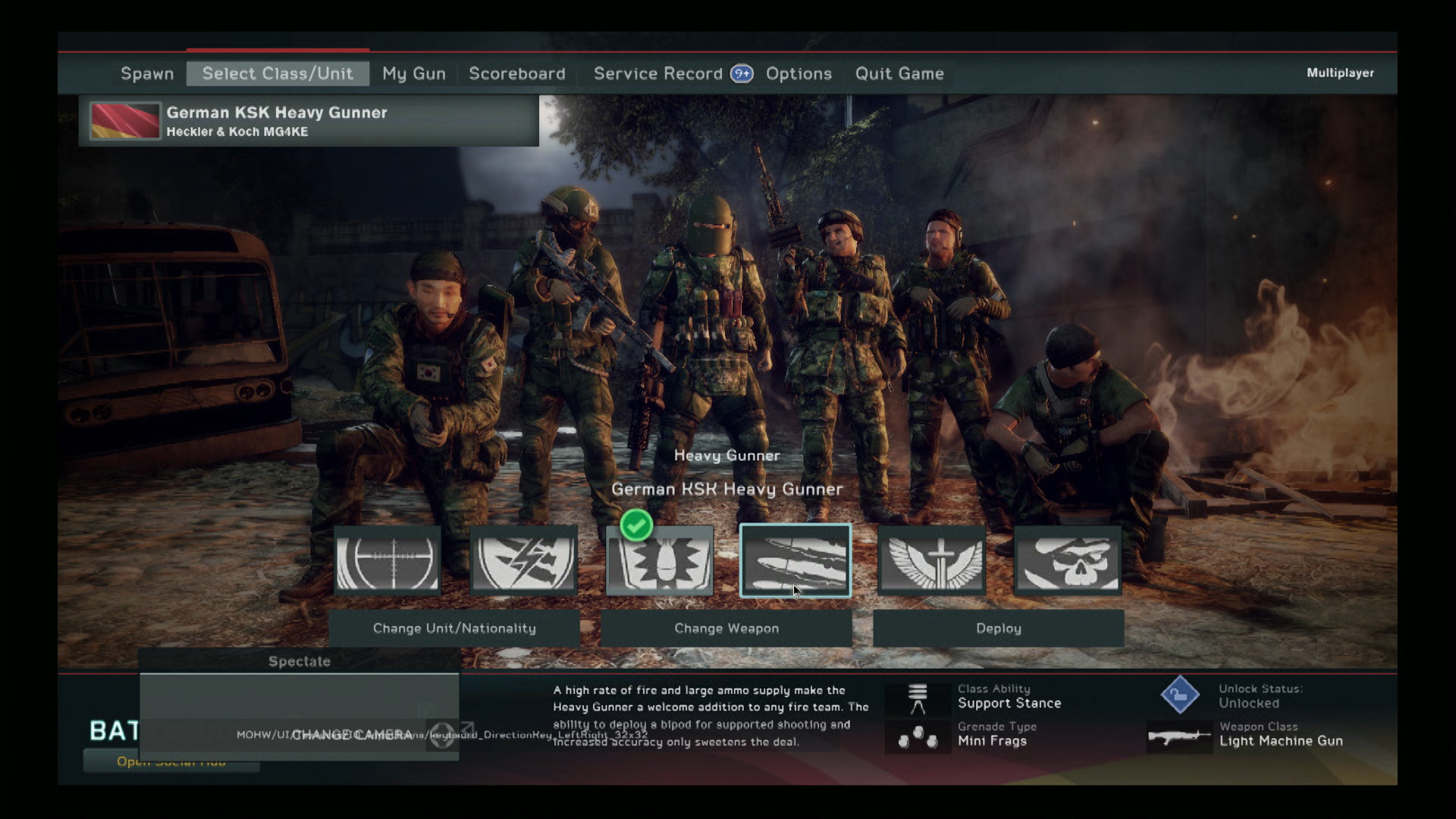
Task: Expand Quit Game dropdown
Action: pos(898,73)
